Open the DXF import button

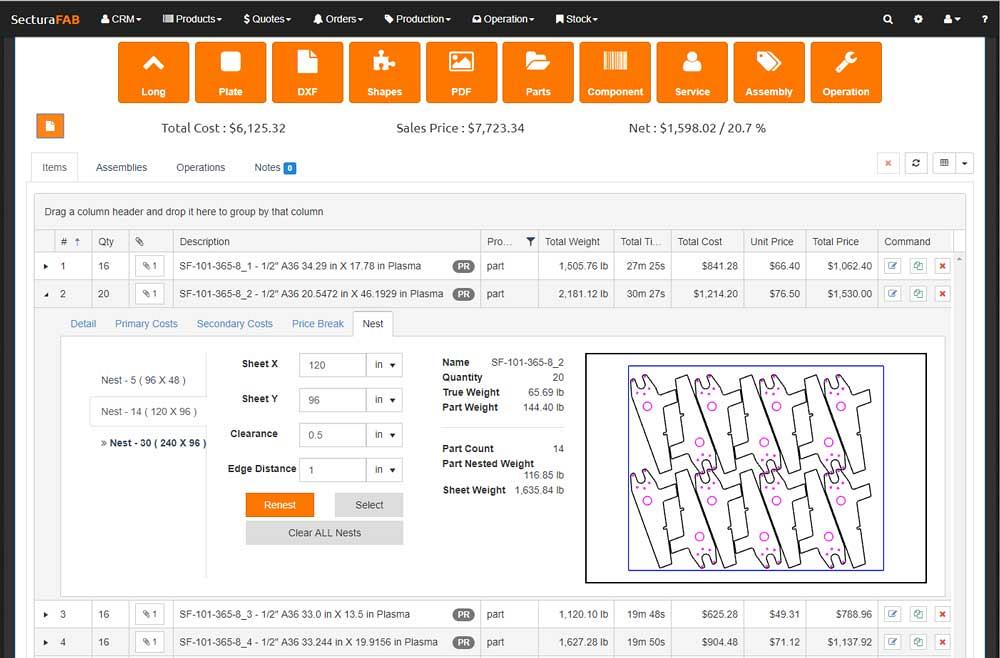[x=307, y=72]
